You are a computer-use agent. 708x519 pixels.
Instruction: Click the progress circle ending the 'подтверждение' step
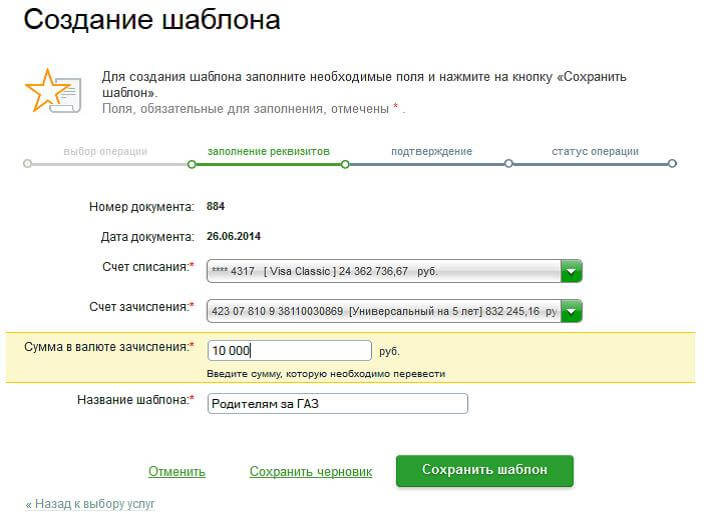coord(508,164)
